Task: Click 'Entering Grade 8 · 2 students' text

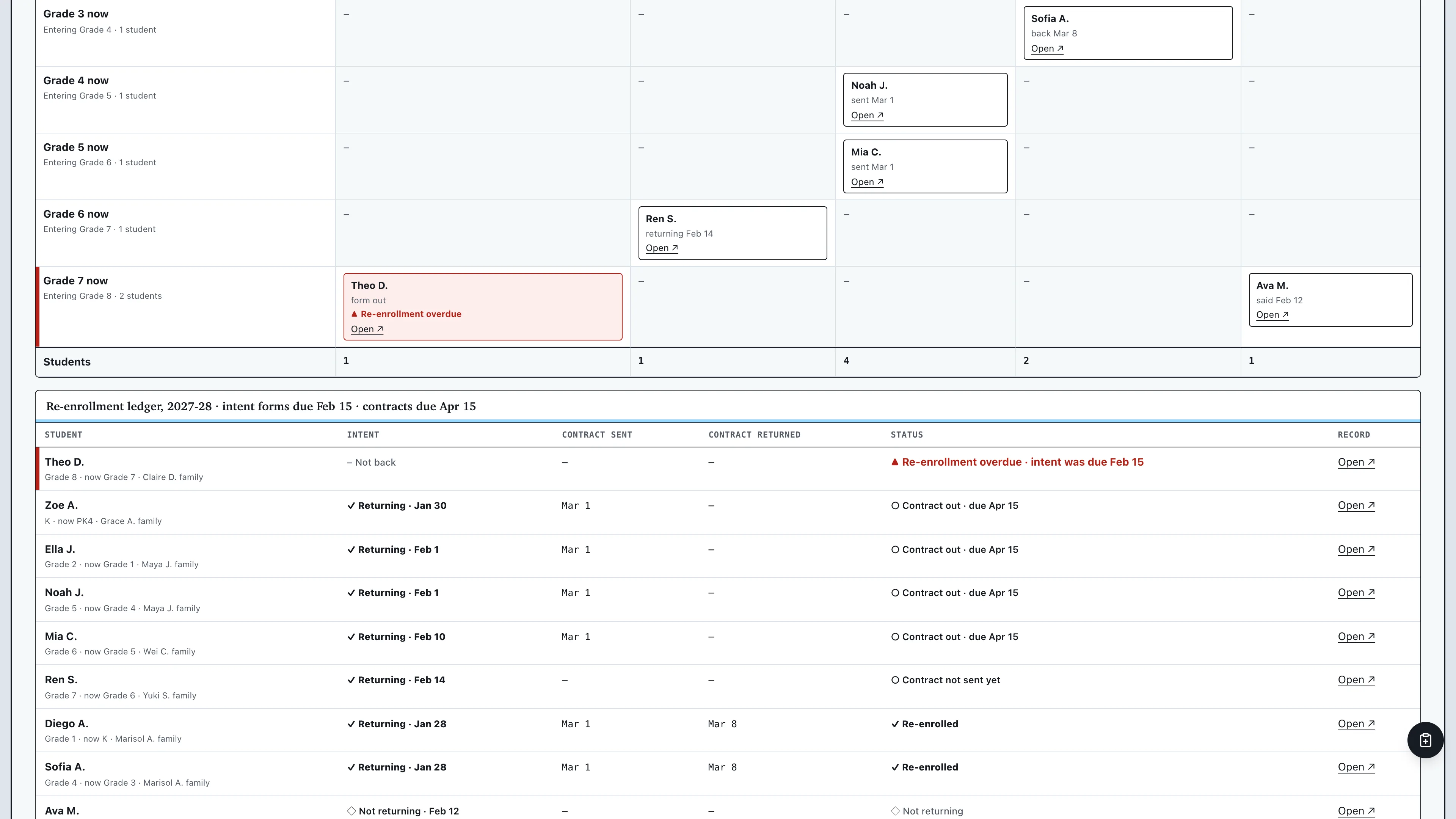Action: click(102, 296)
